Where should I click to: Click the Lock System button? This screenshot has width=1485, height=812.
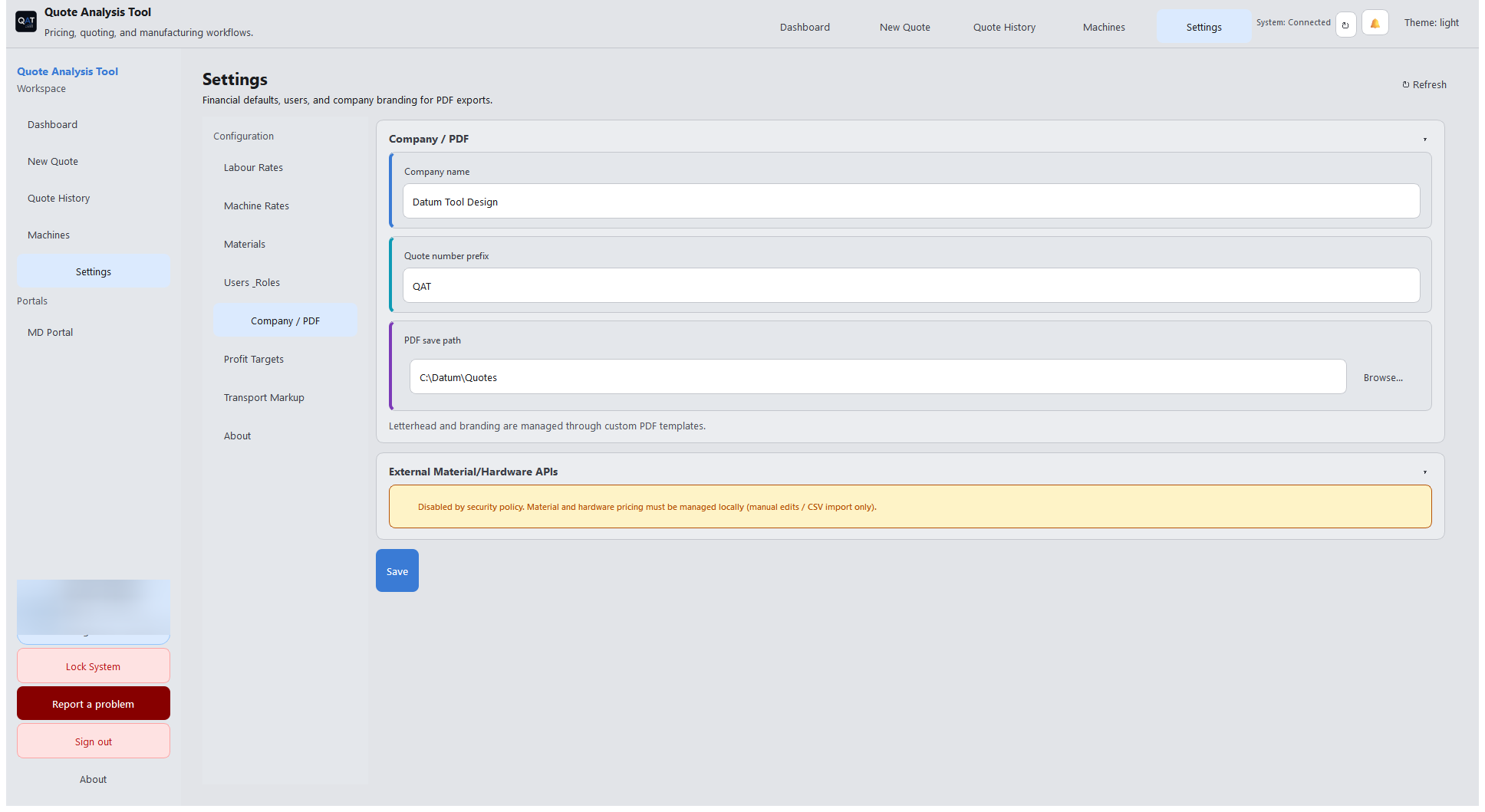tap(94, 666)
